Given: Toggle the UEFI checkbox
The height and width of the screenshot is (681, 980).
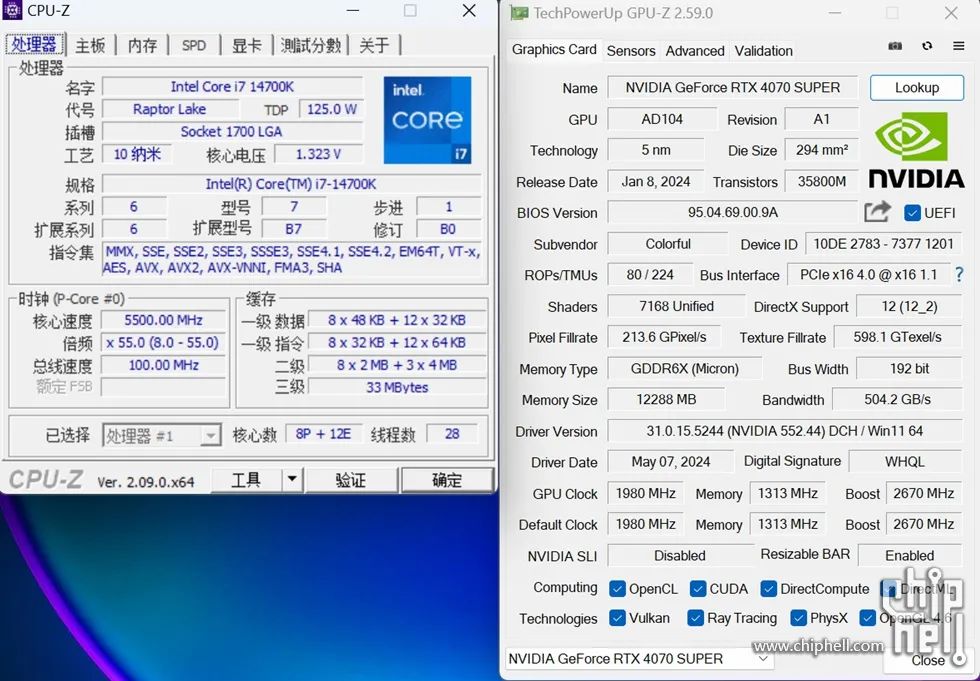Looking at the screenshot, I should pos(912,213).
